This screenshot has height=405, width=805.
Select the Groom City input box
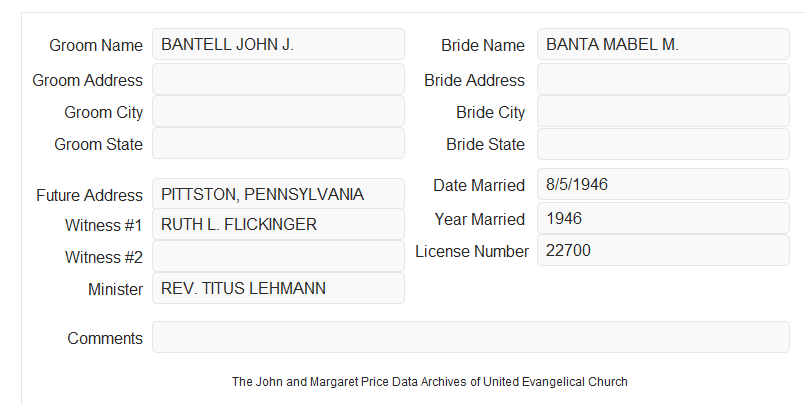tap(278, 111)
